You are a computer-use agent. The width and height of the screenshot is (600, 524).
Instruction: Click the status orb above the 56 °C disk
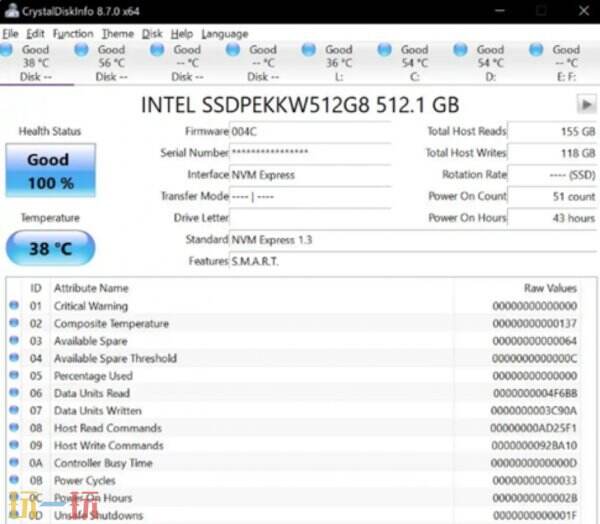click(x=82, y=50)
